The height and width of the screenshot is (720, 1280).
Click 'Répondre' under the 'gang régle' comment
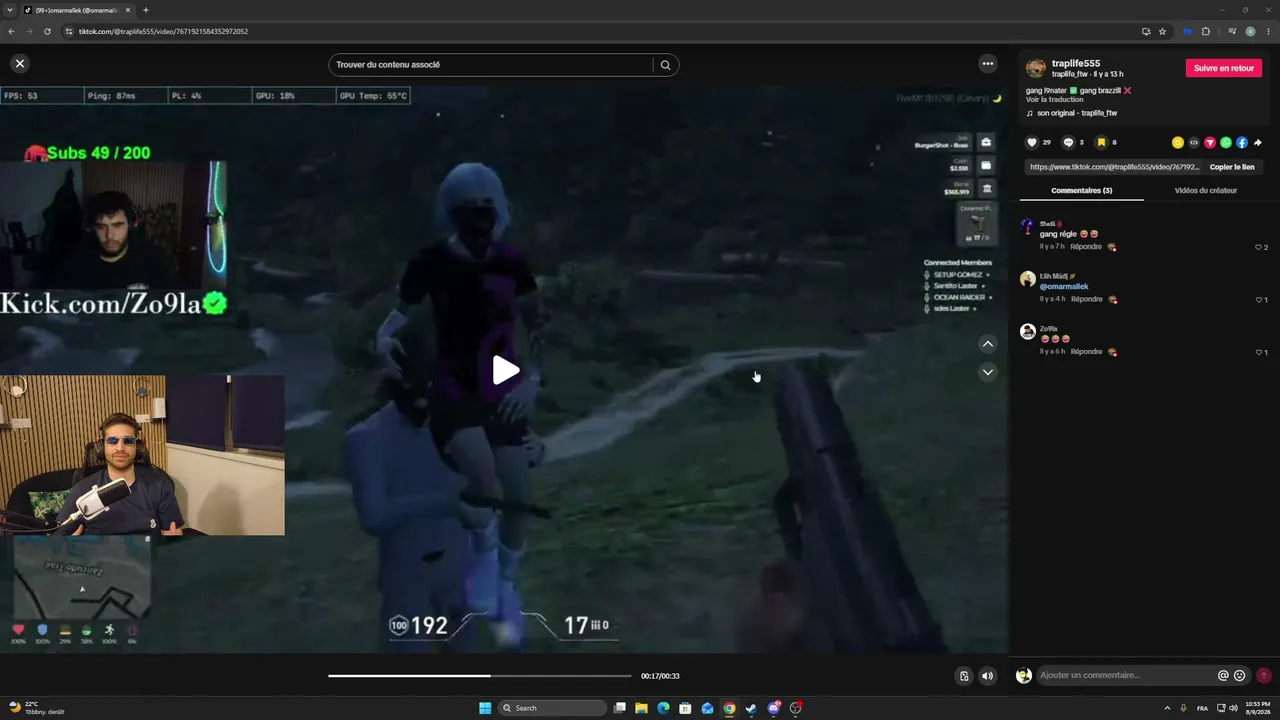tap(1086, 247)
